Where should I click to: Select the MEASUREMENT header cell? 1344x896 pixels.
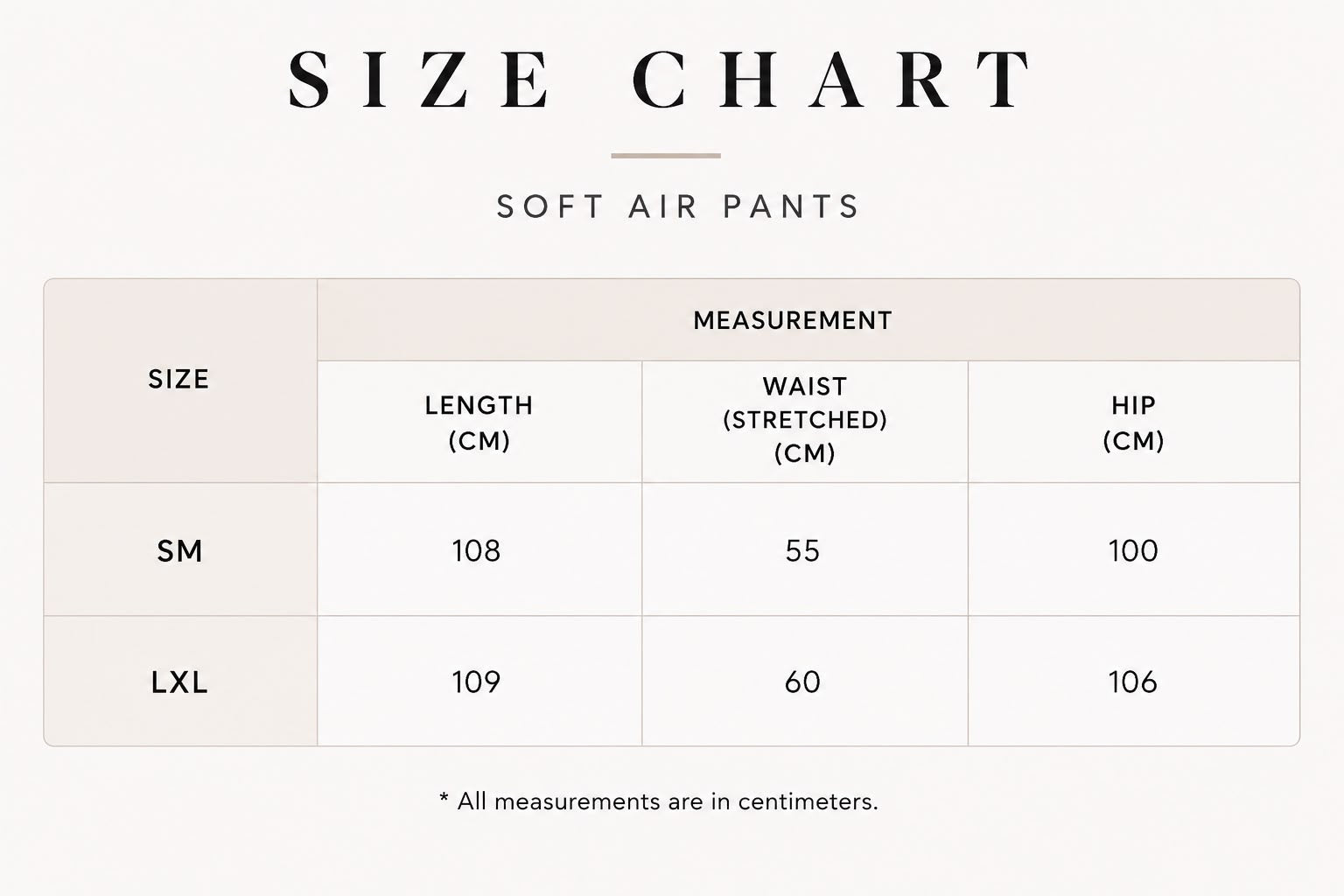(x=808, y=320)
